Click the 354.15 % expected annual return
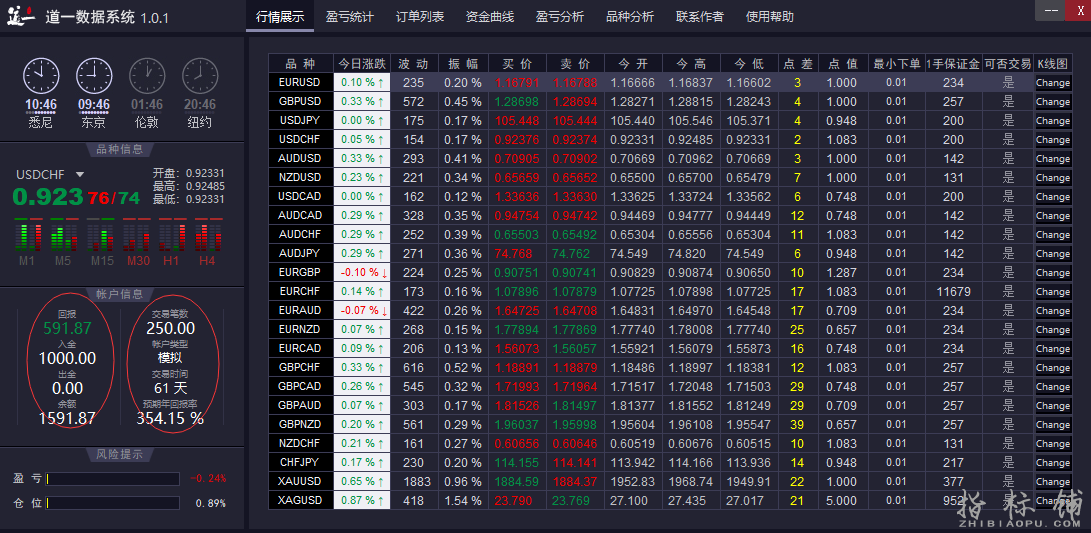 170,418
